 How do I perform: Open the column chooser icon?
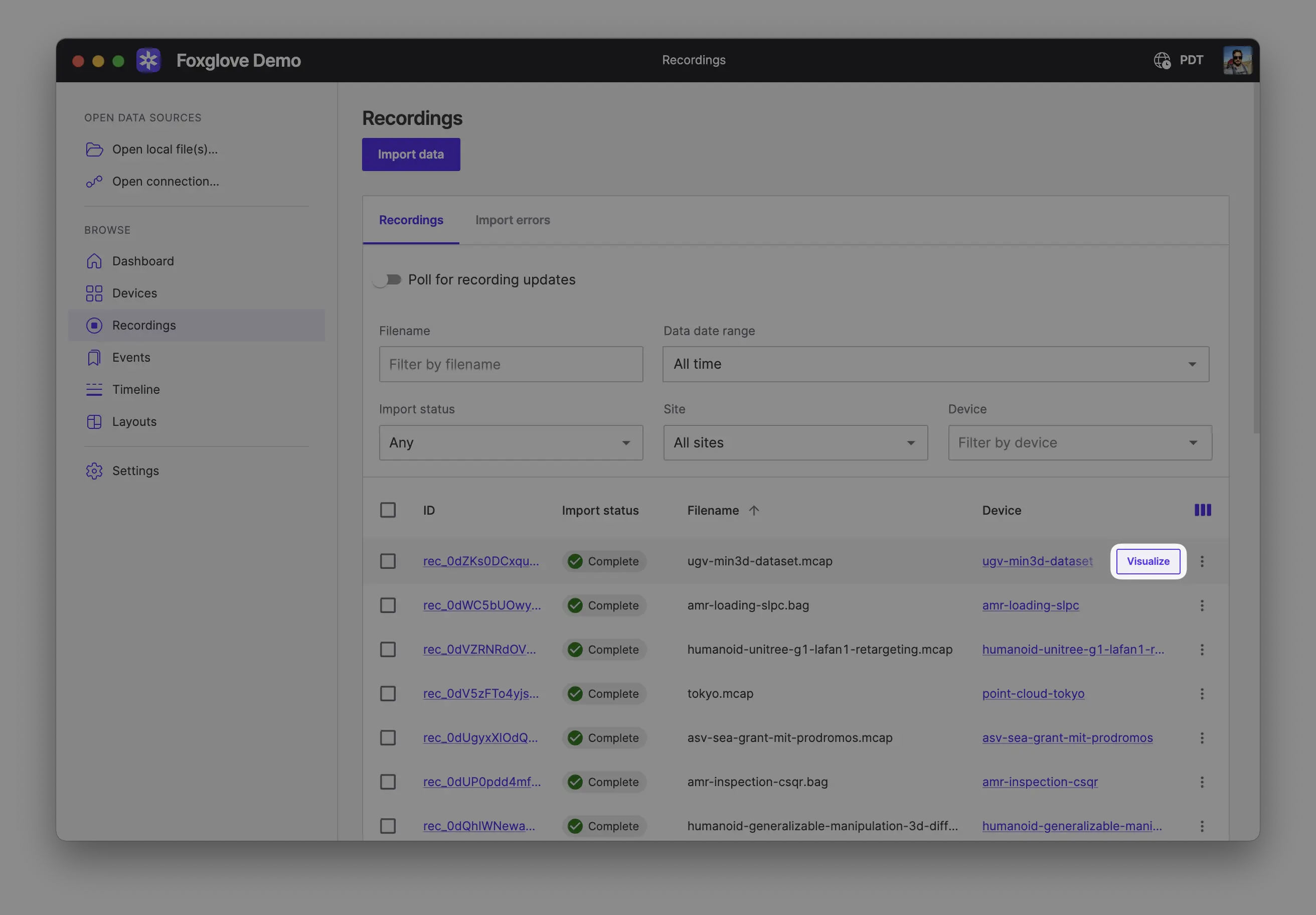coord(1203,510)
